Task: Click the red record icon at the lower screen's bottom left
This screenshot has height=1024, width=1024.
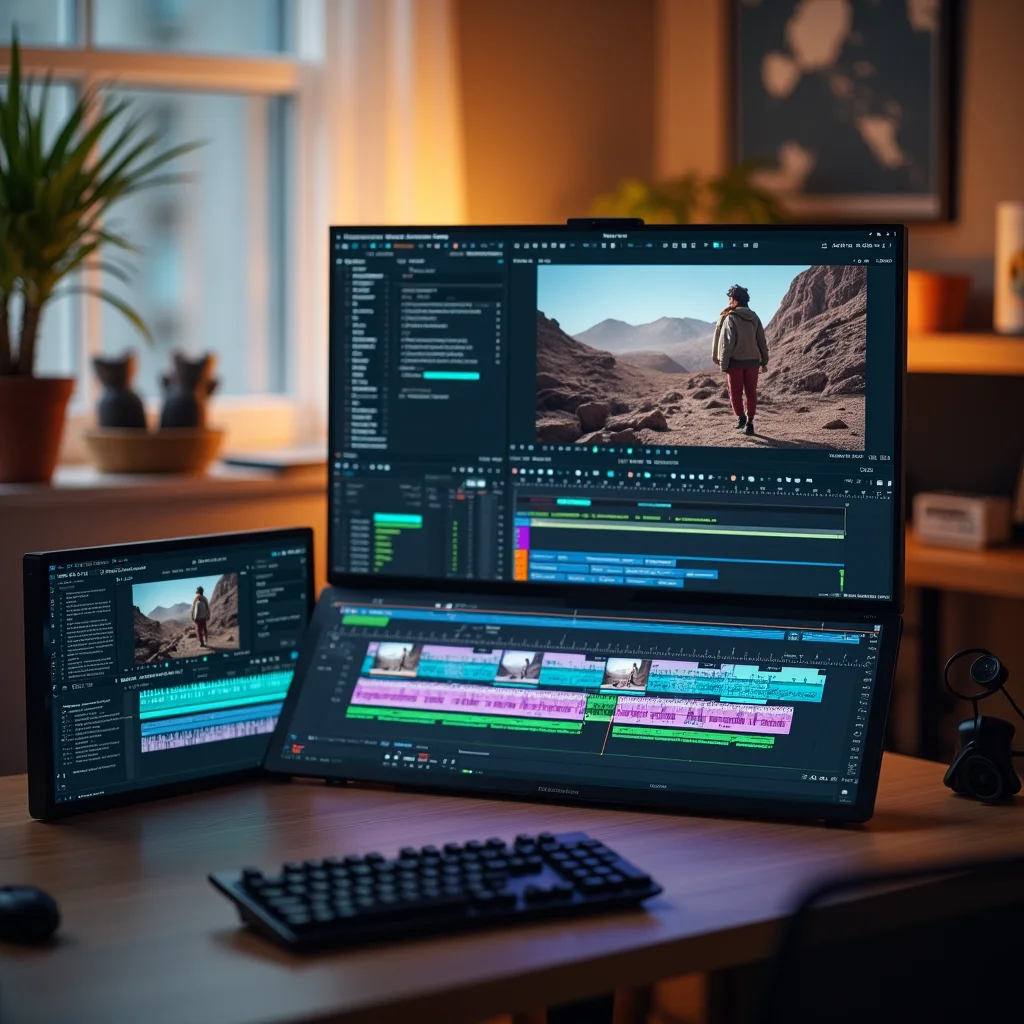Action: pos(298,749)
